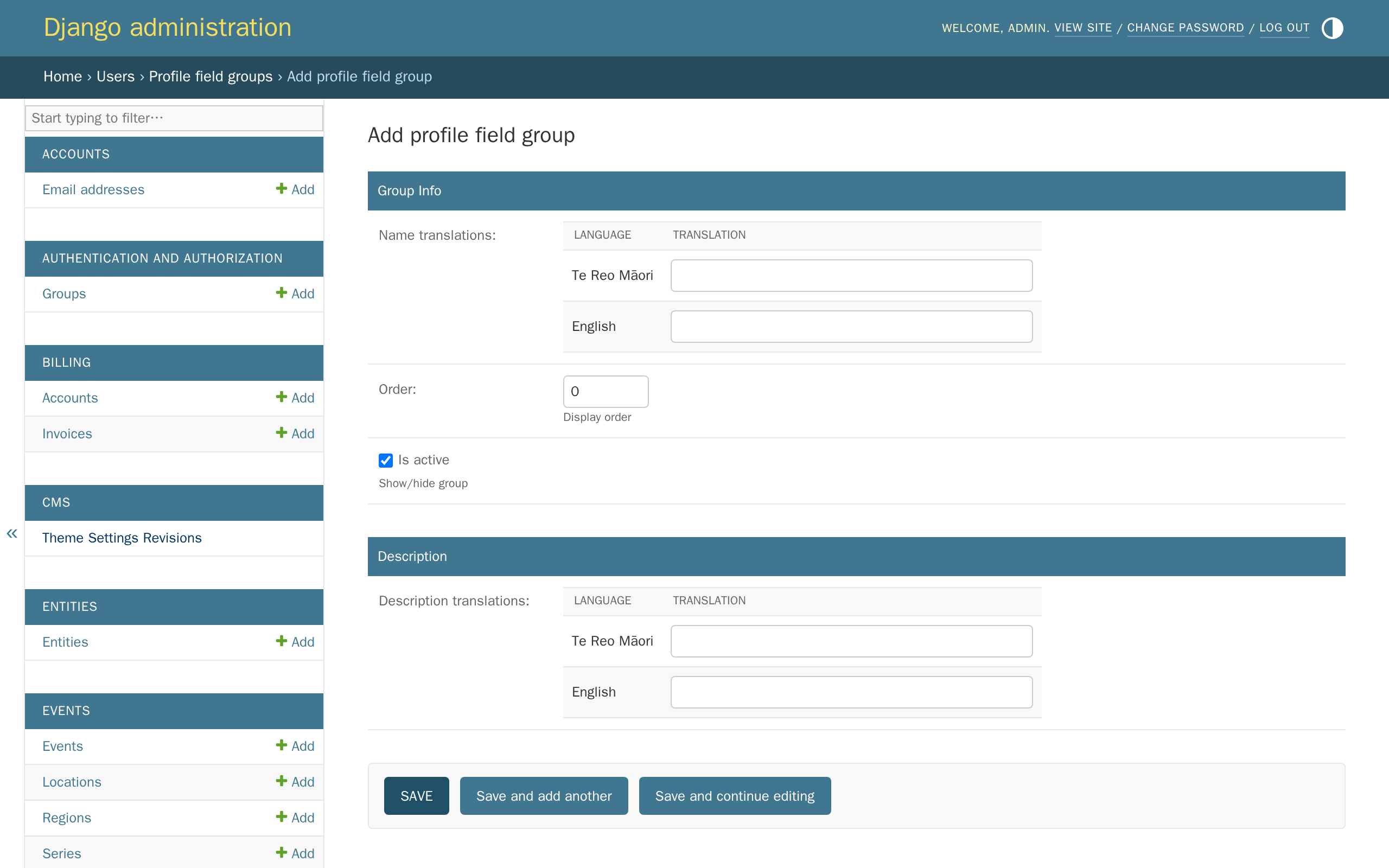Click the 'Is active' label
1389x868 pixels.
(x=424, y=460)
